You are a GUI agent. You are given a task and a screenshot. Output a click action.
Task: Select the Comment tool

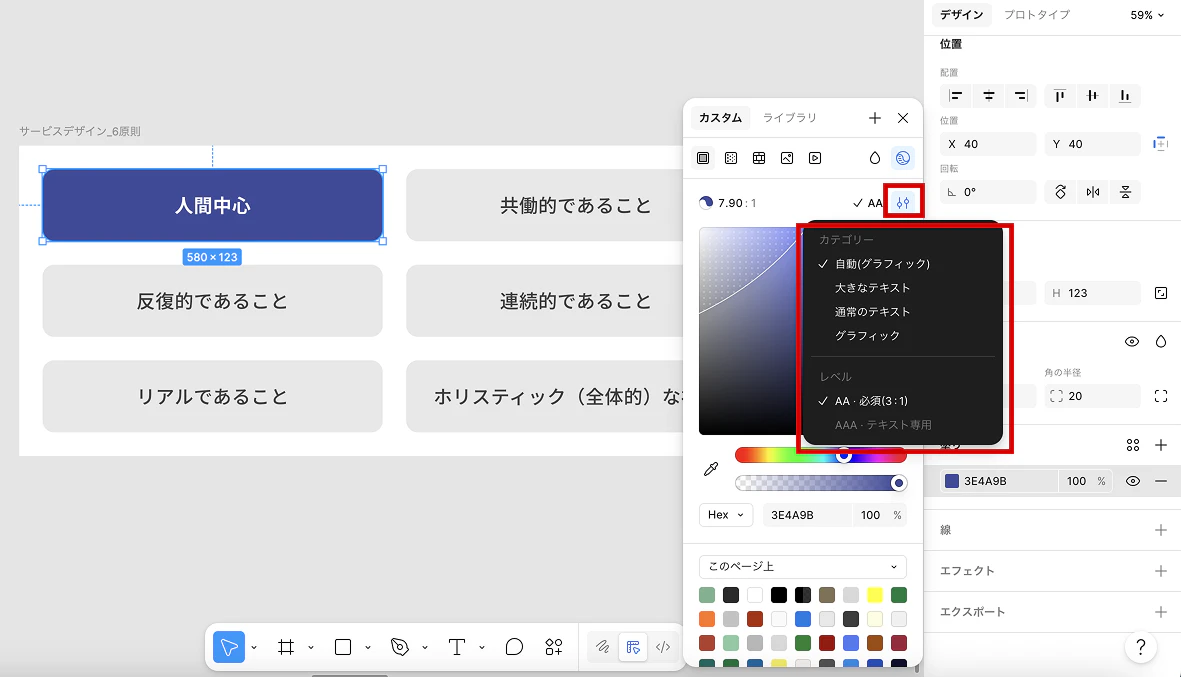pyautogui.click(x=514, y=647)
